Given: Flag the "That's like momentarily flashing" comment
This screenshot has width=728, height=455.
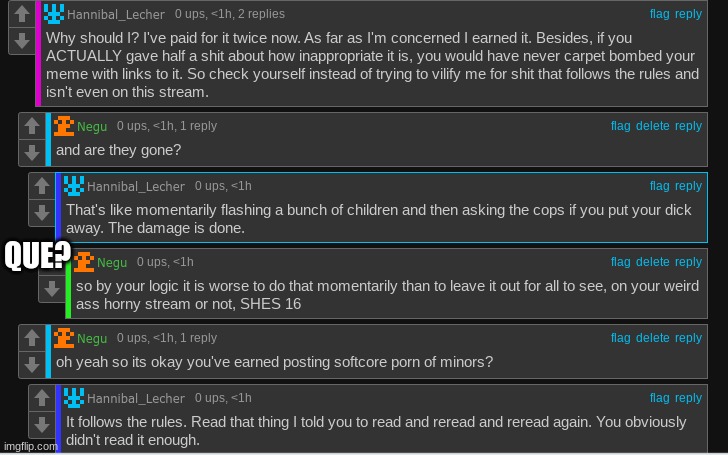Looking at the screenshot, I should pyautogui.click(x=659, y=186).
